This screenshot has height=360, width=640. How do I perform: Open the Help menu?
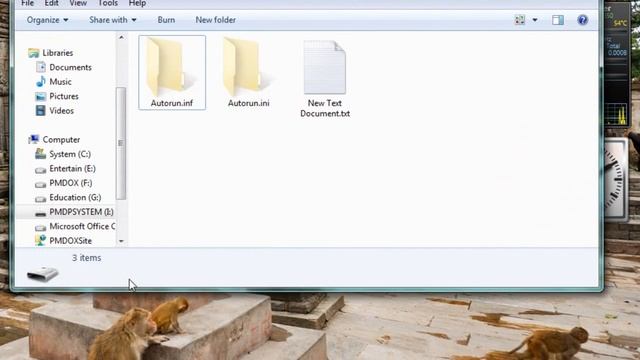137,3
